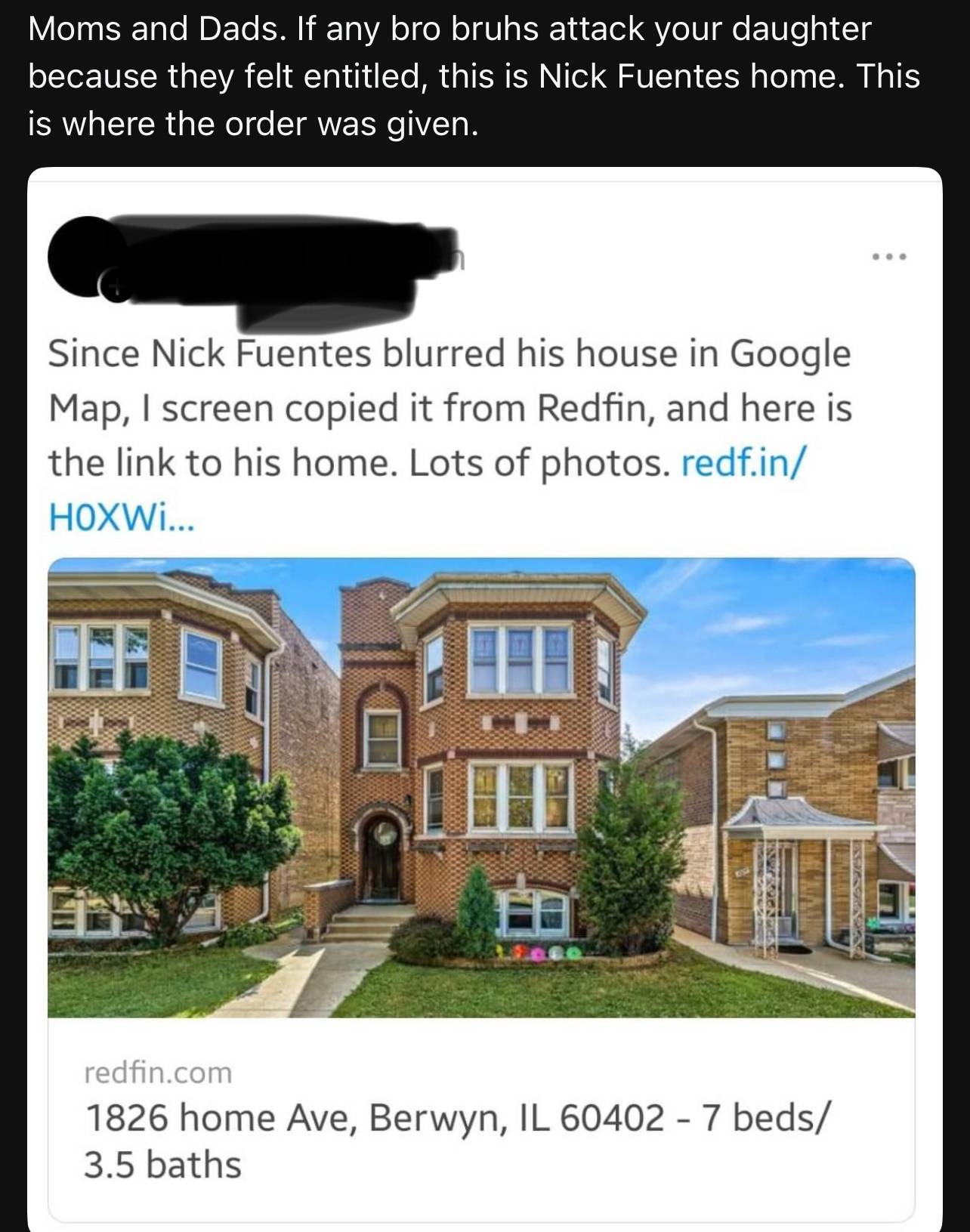
Task: Open the redf.in shortened link
Action: pos(743,463)
